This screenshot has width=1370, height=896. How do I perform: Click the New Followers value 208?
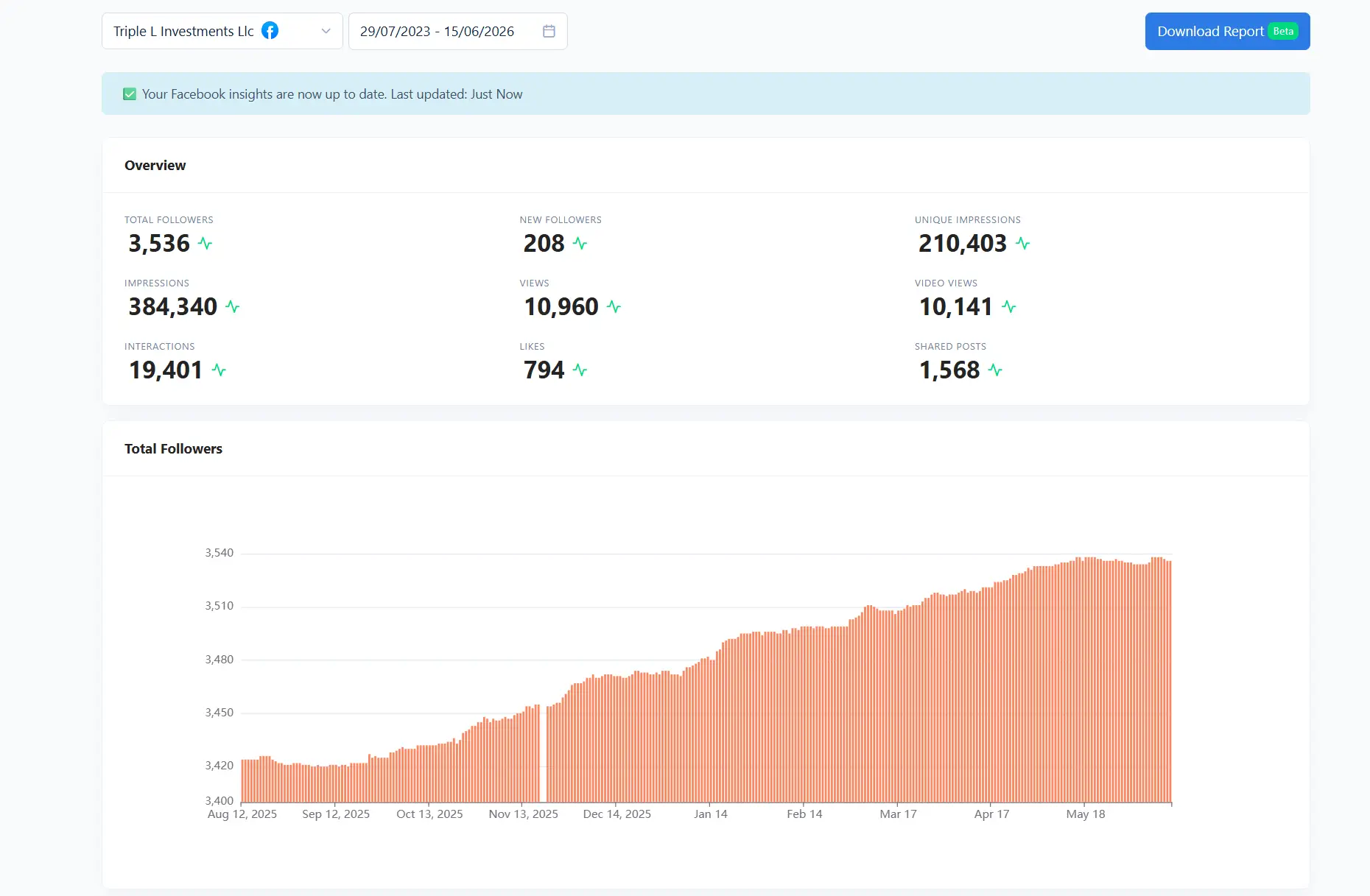click(x=544, y=244)
